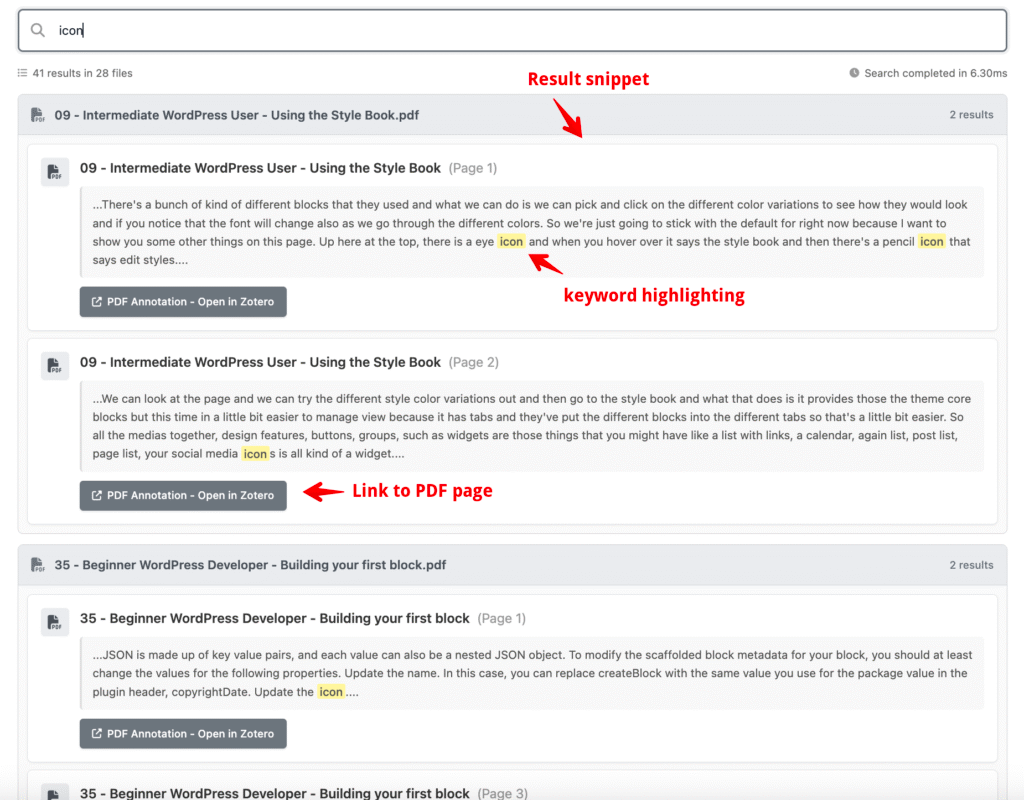Select the Using the Style Book (Page 1) result title

(x=260, y=168)
